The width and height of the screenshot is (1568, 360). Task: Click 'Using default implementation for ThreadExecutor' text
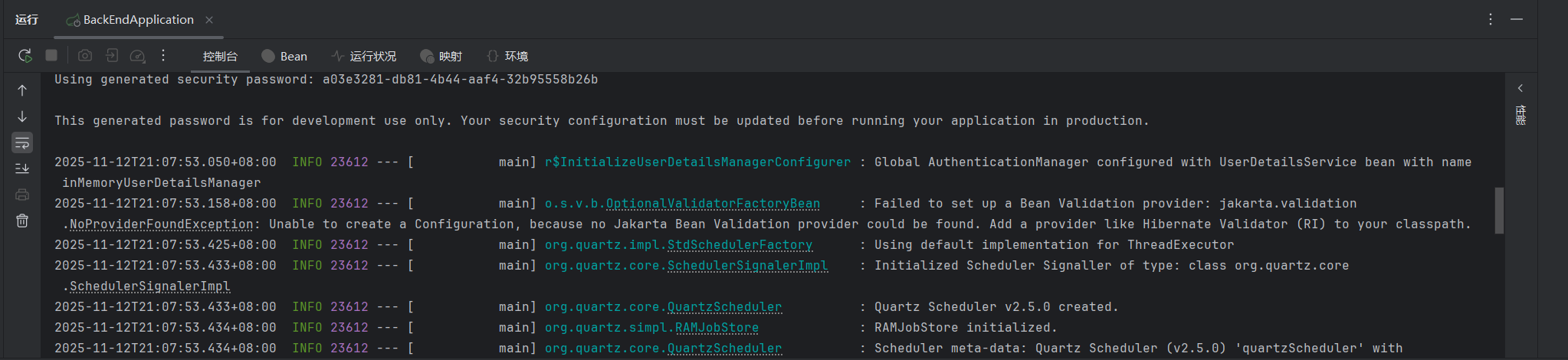tap(1054, 245)
